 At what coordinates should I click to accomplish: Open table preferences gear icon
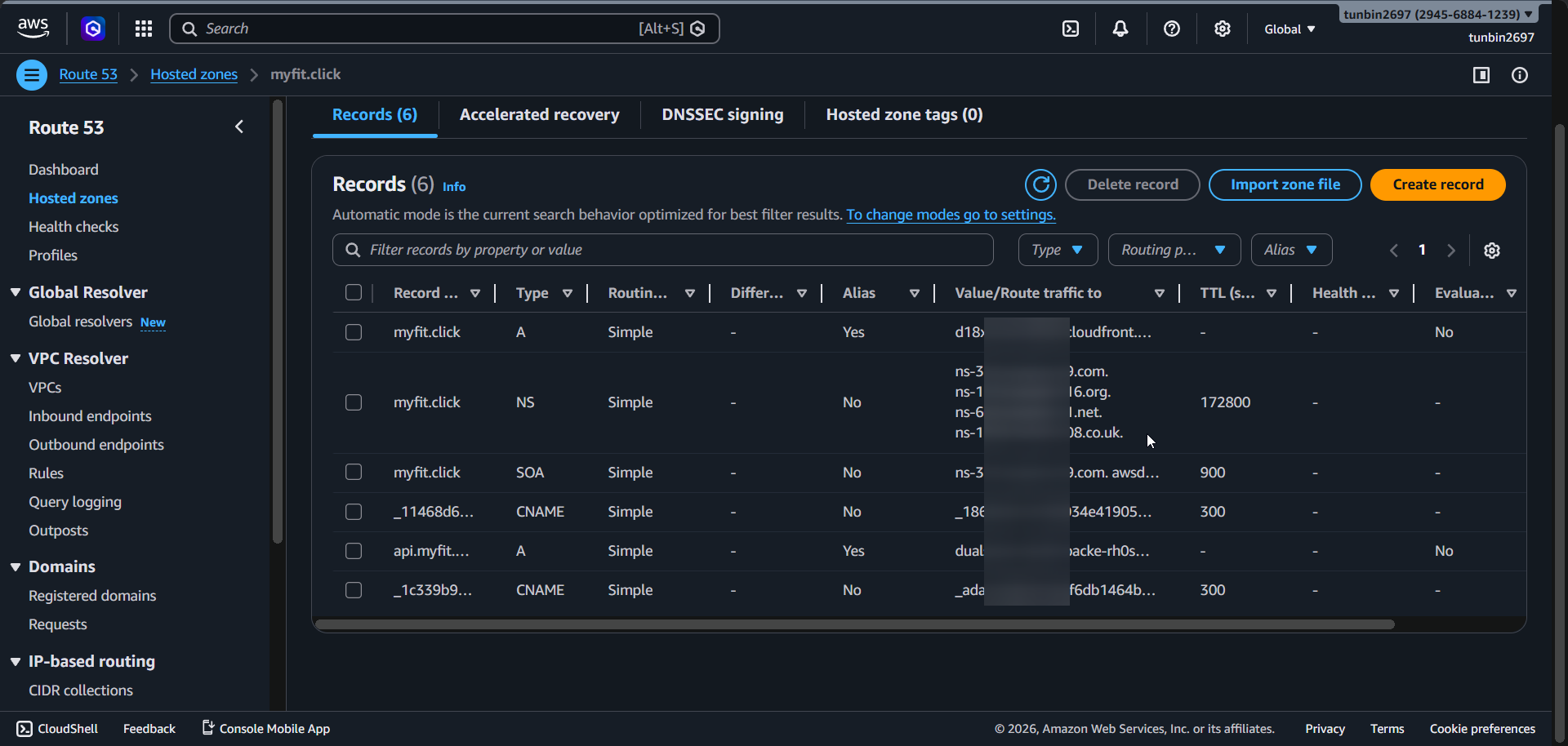pos(1491,251)
